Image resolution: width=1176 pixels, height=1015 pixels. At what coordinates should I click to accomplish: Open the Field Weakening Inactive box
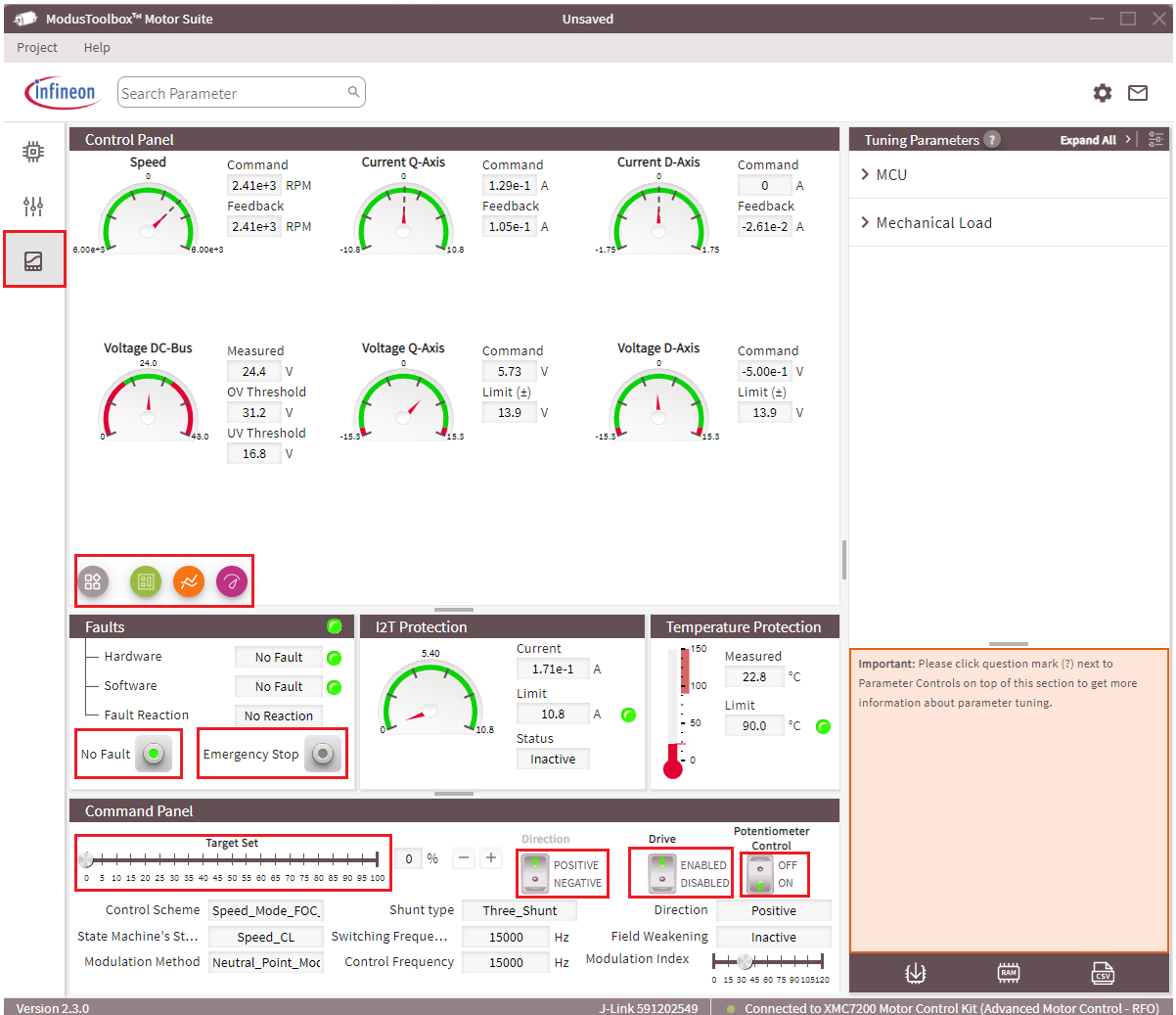[774, 937]
